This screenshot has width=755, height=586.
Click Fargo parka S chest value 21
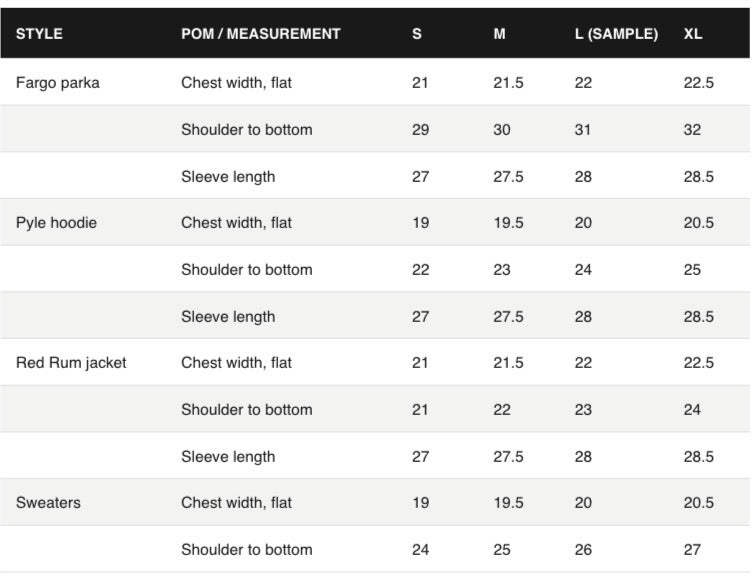(x=420, y=83)
